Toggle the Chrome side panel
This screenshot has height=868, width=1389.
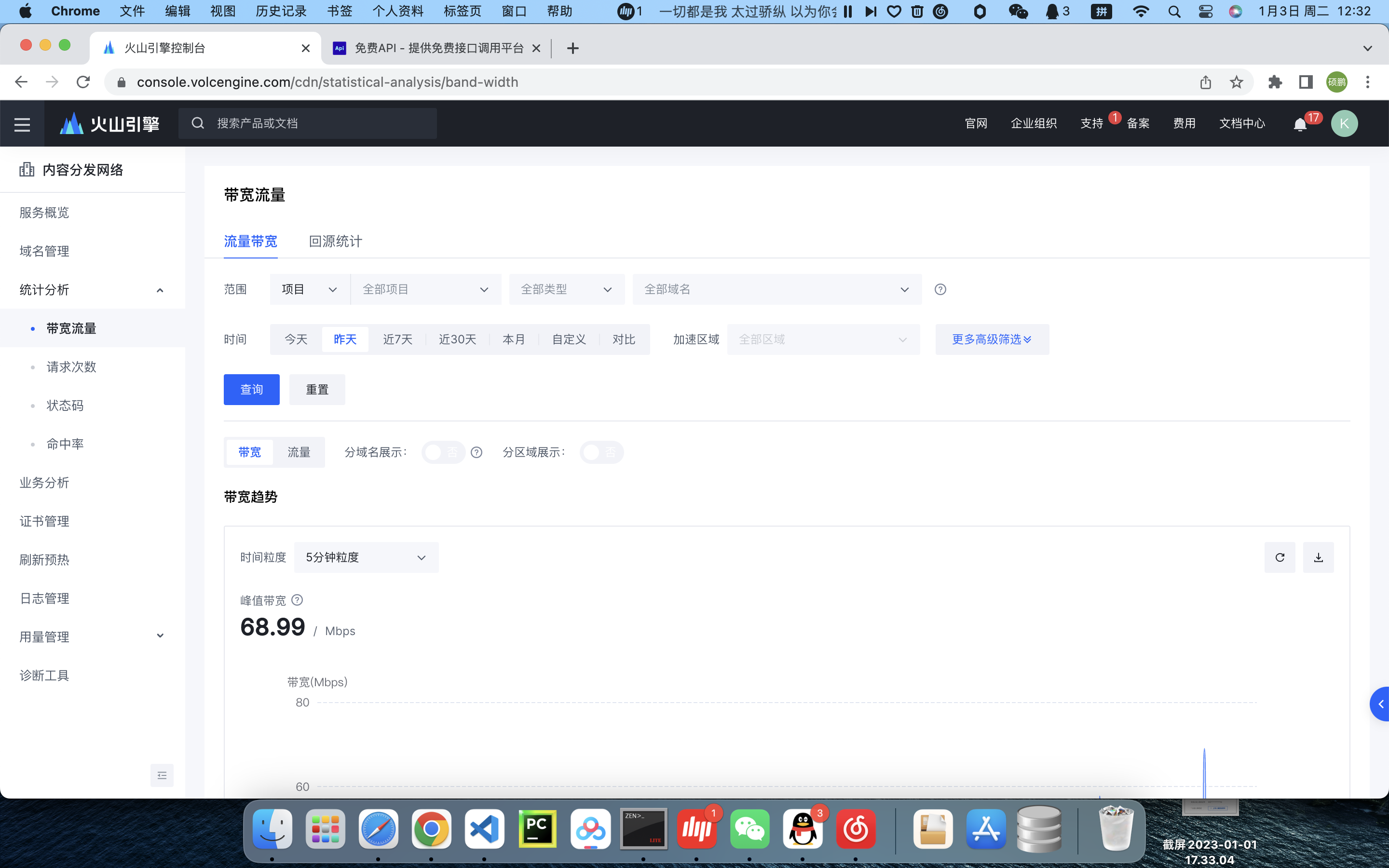(1306, 82)
